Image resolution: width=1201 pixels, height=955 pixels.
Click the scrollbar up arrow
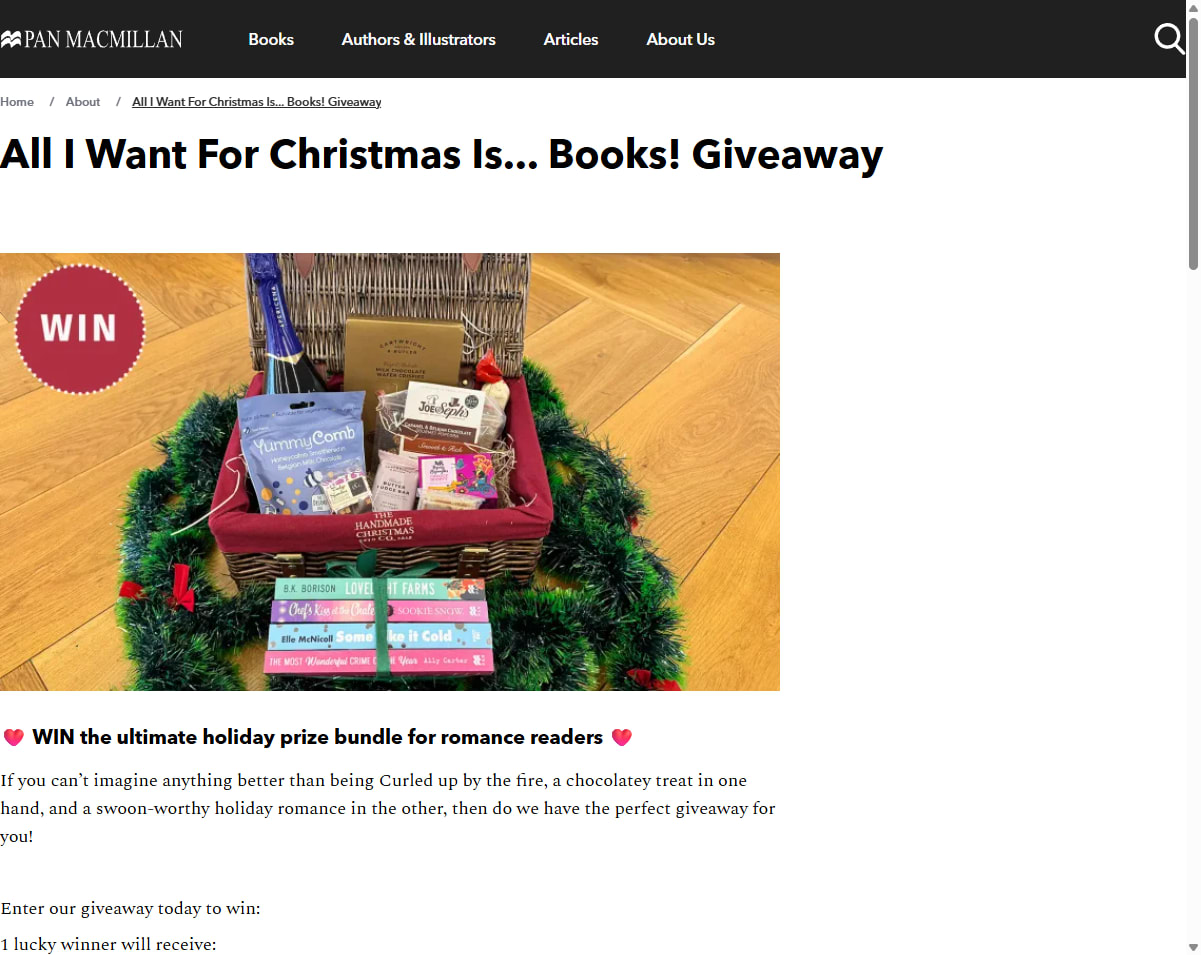[x=1193, y=7]
